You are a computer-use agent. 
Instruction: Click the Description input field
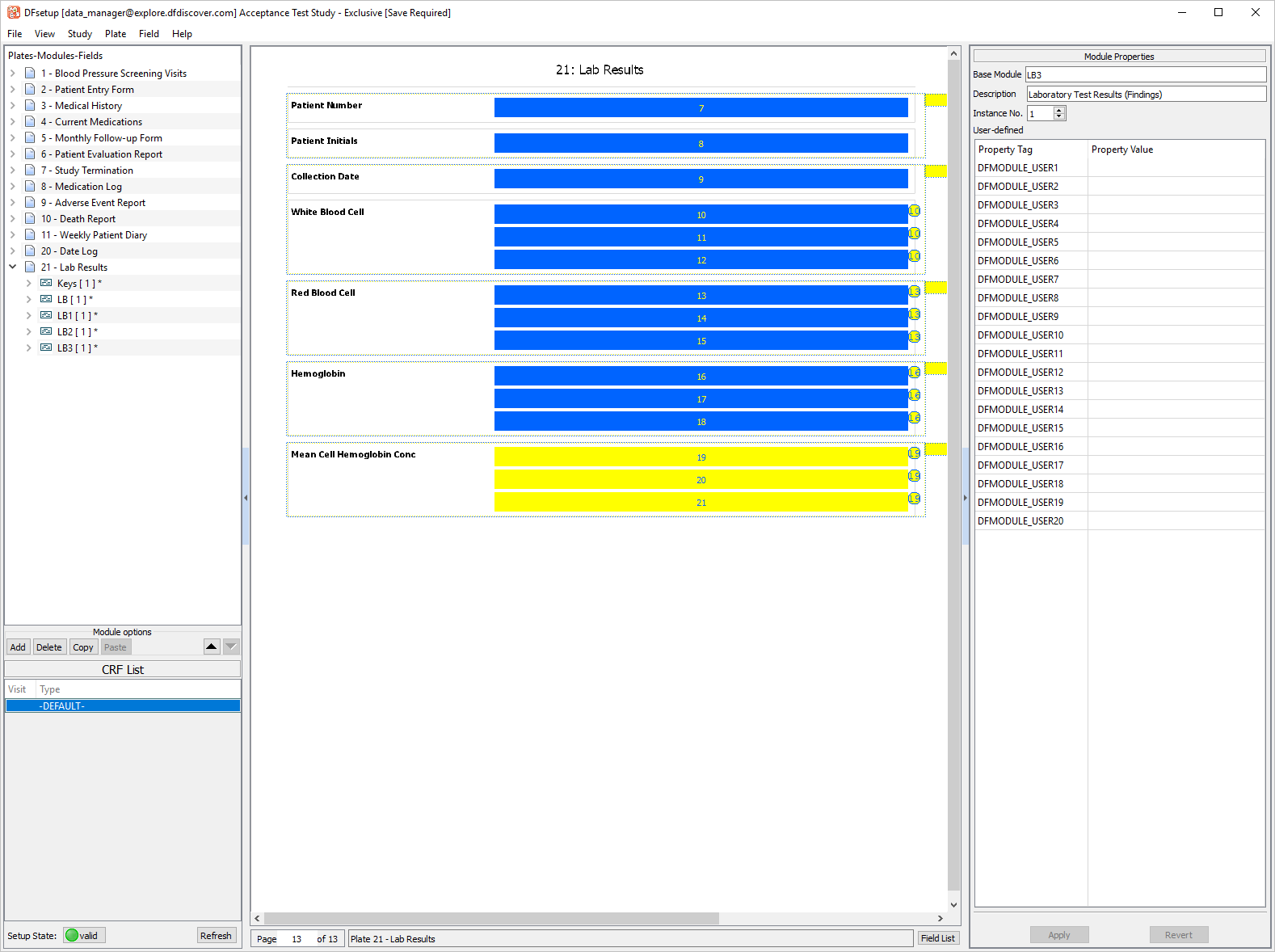pyautogui.click(x=1145, y=95)
